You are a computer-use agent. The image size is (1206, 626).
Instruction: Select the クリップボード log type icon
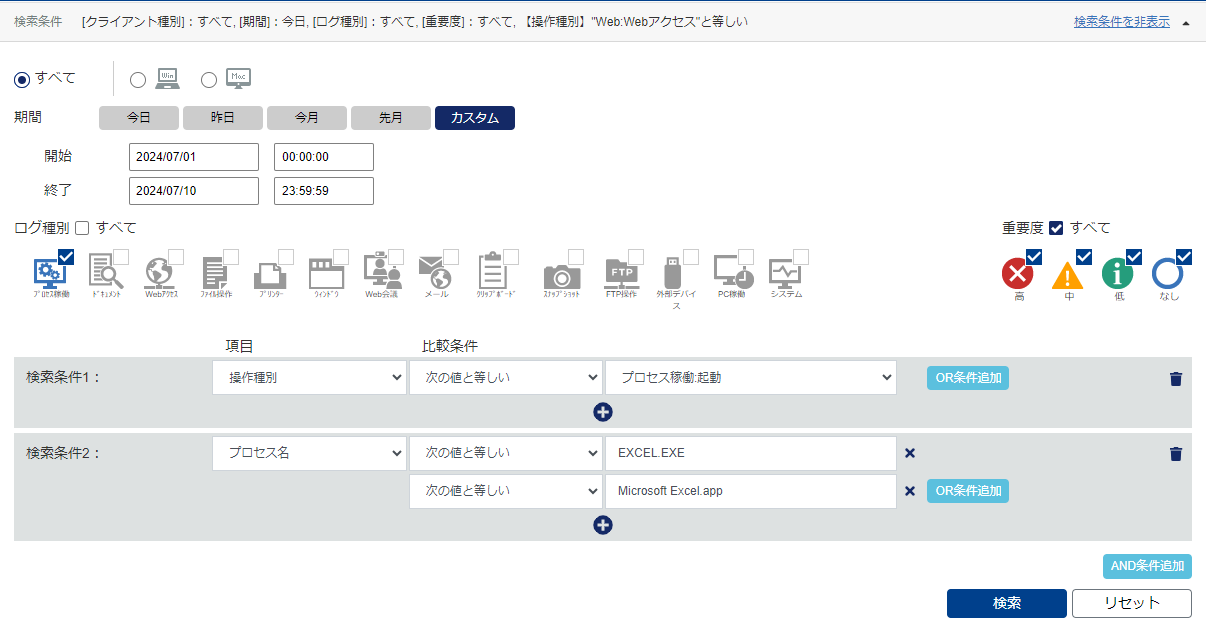click(493, 272)
